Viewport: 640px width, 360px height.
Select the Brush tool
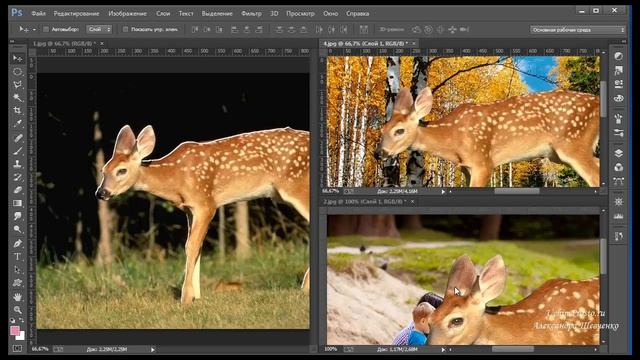(17, 151)
